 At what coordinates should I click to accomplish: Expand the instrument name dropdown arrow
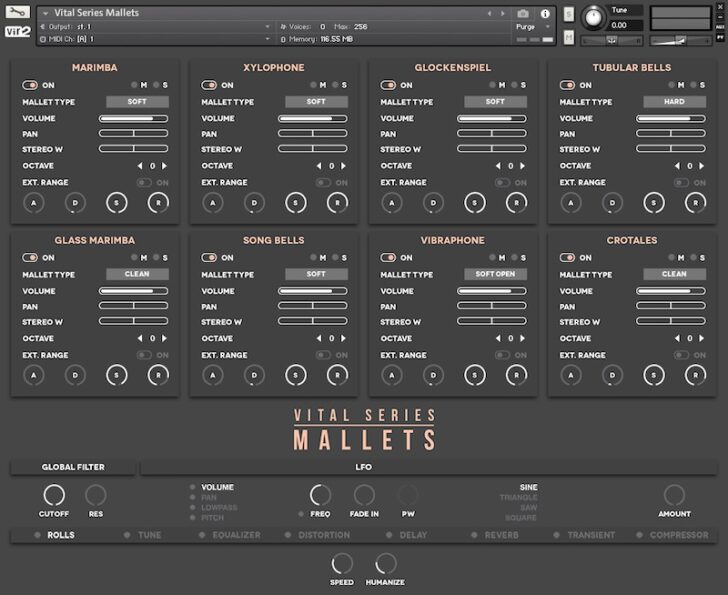(46, 13)
